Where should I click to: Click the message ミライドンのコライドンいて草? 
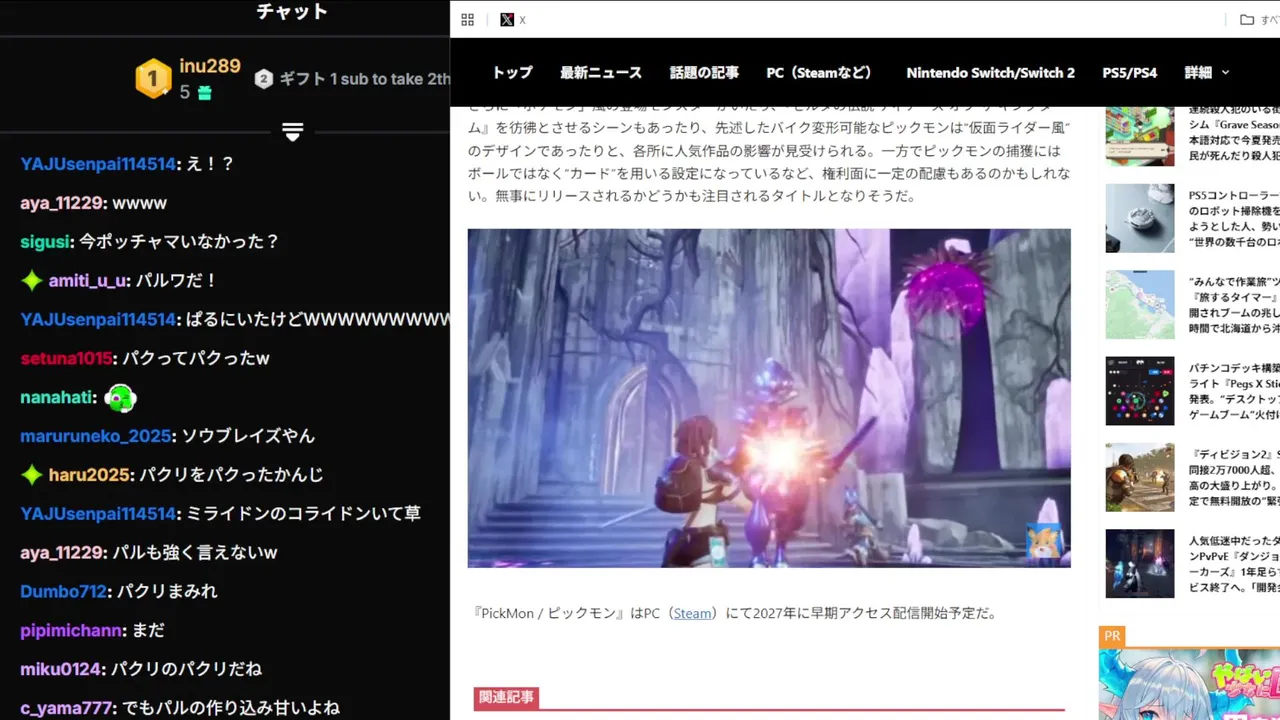pos(304,514)
